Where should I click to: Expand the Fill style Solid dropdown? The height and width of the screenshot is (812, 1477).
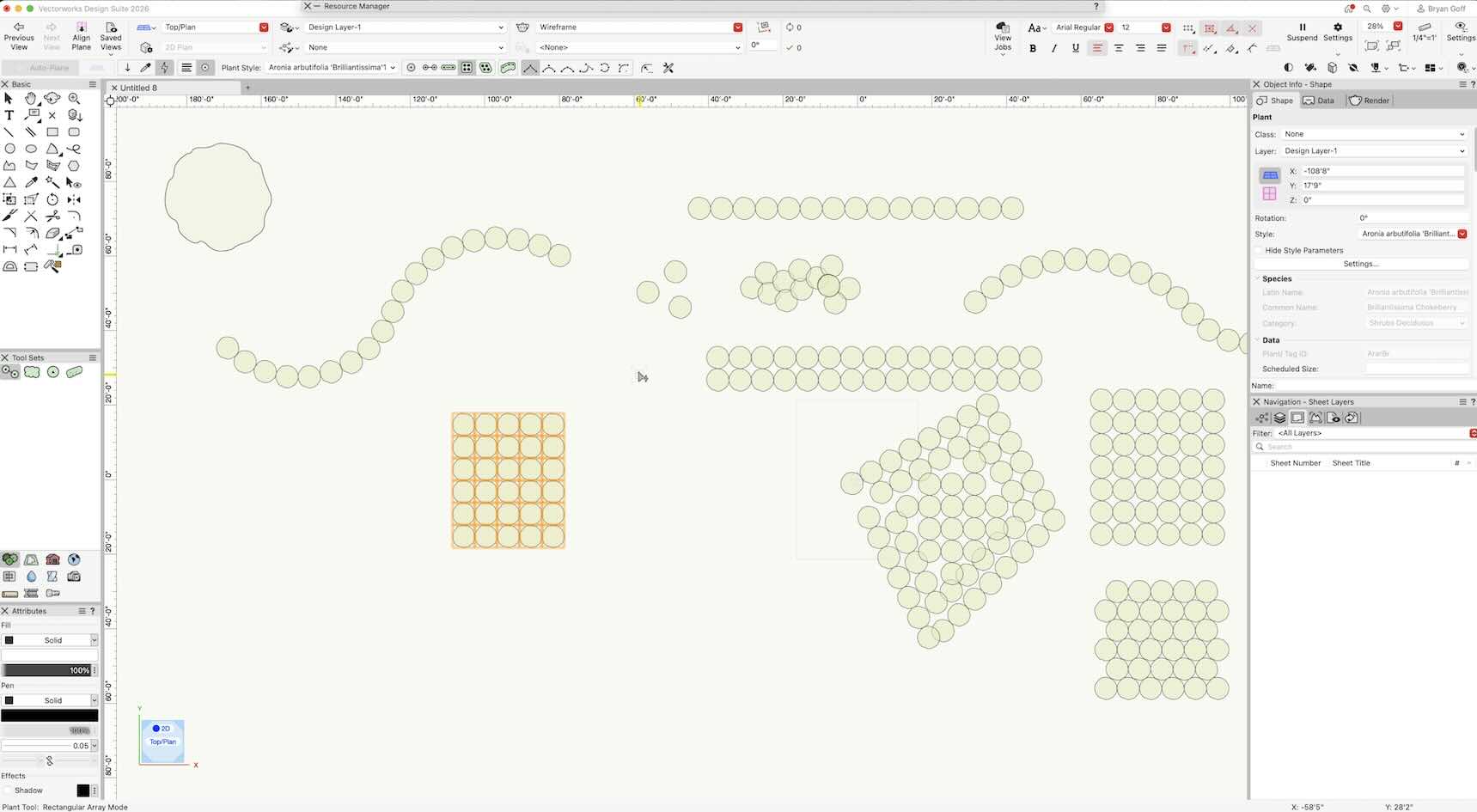point(53,640)
